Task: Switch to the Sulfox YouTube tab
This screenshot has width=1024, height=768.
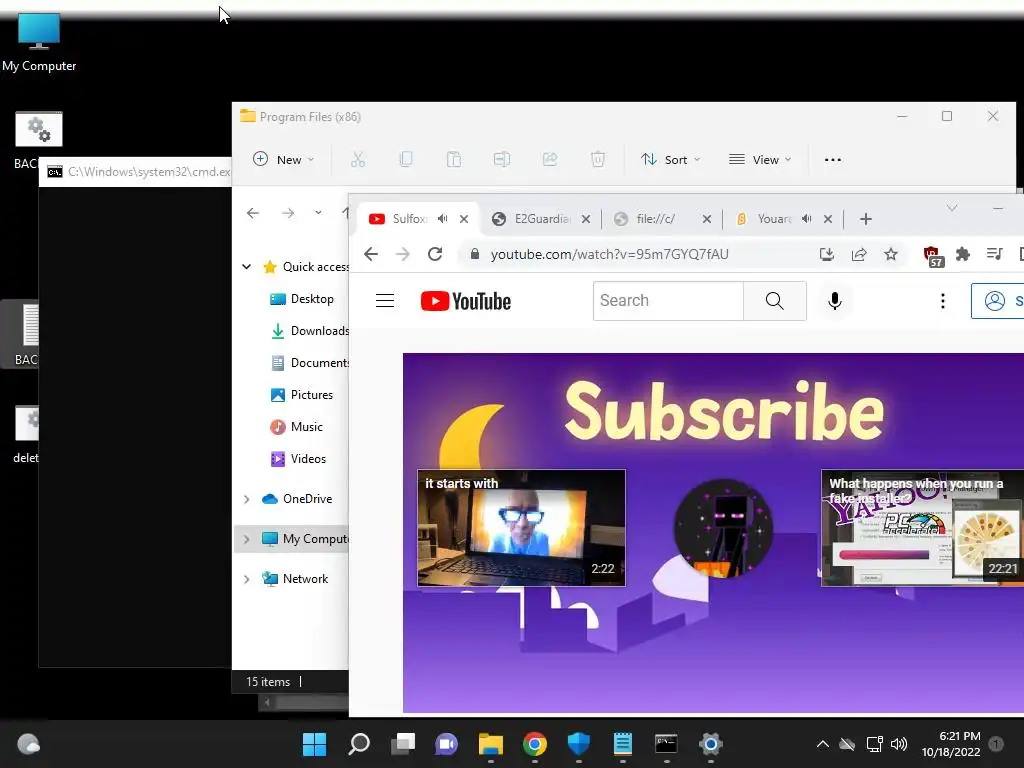Action: pos(417,219)
